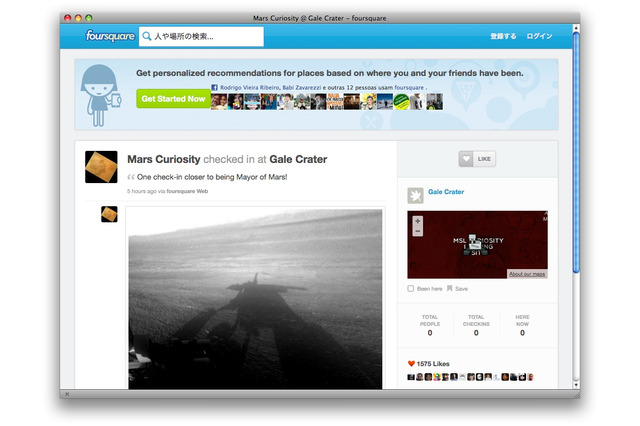Click the HERE NOW count
This screenshot has width=640, height=426.
522,333
